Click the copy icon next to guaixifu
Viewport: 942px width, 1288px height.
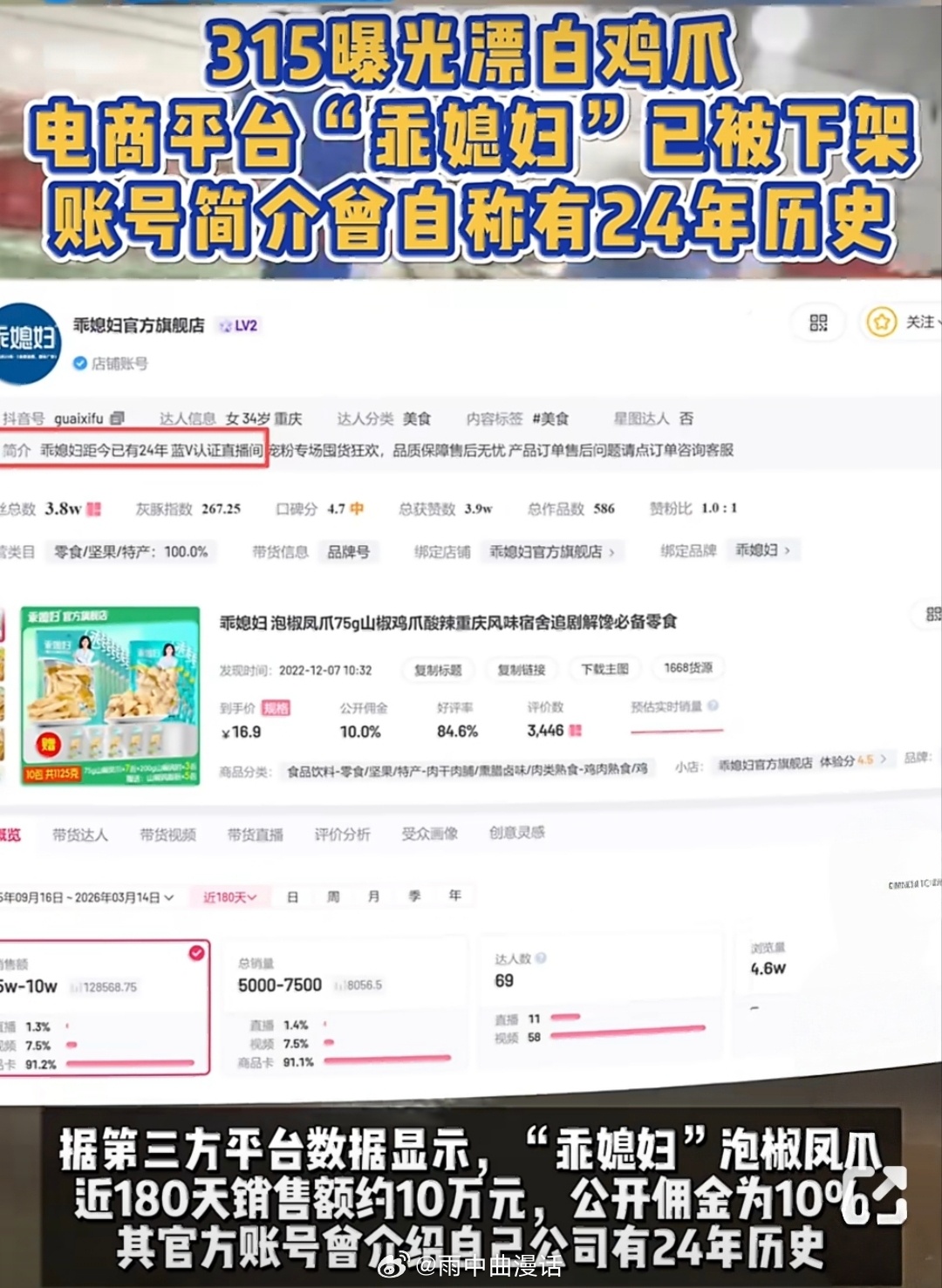coord(118,419)
